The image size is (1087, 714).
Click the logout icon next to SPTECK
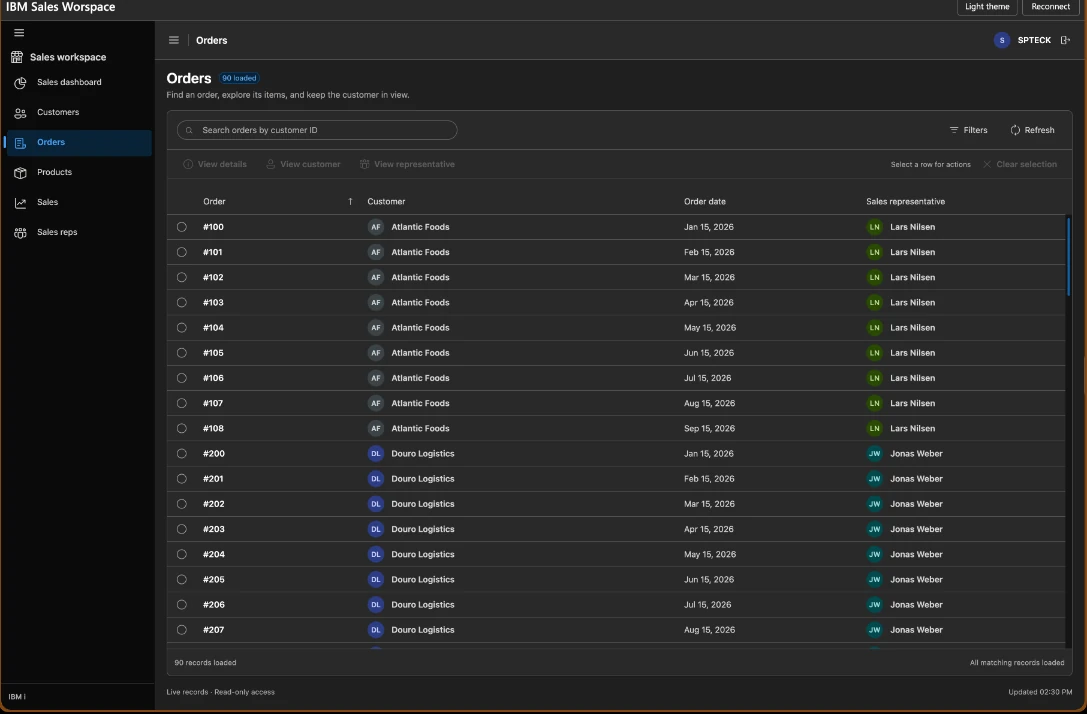pos(1066,40)
